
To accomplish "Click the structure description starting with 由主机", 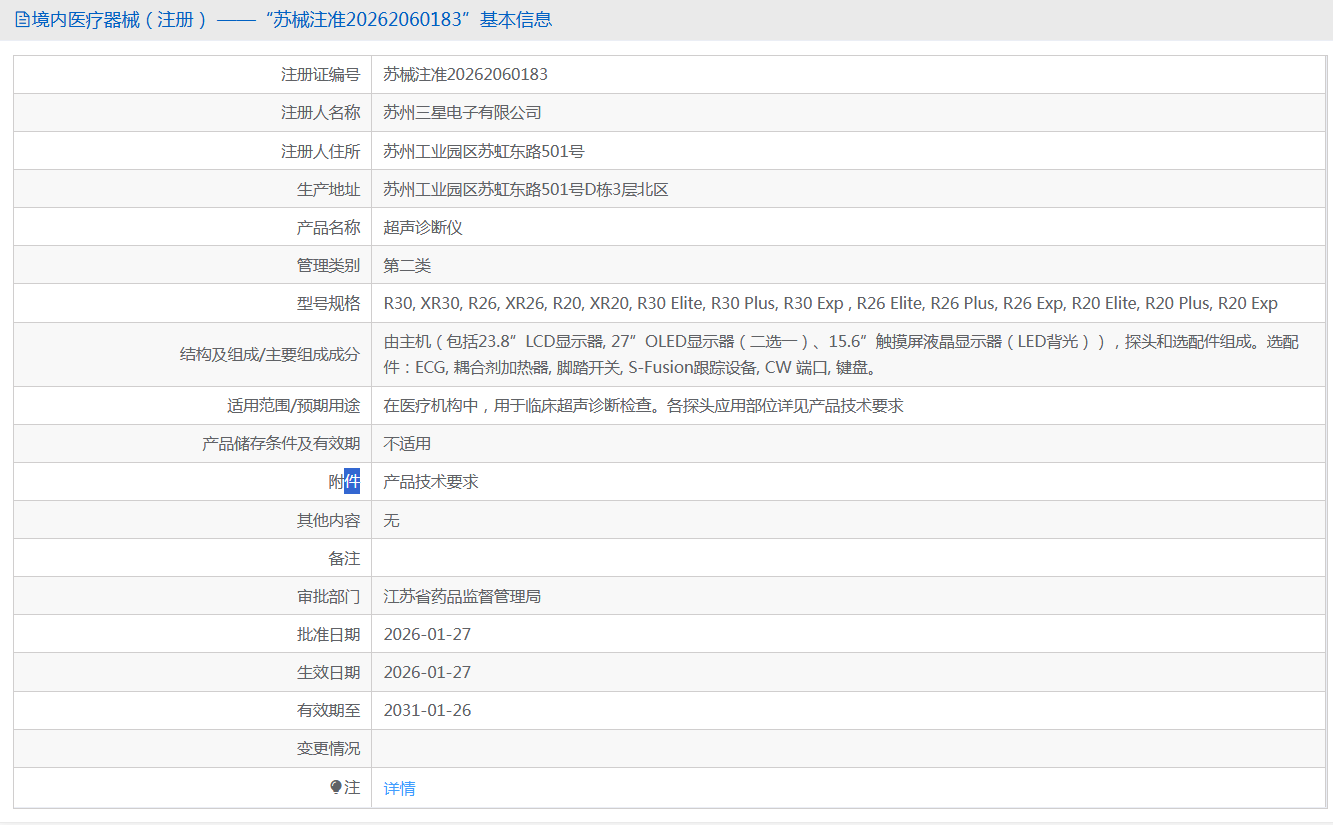I will [841, 354].
